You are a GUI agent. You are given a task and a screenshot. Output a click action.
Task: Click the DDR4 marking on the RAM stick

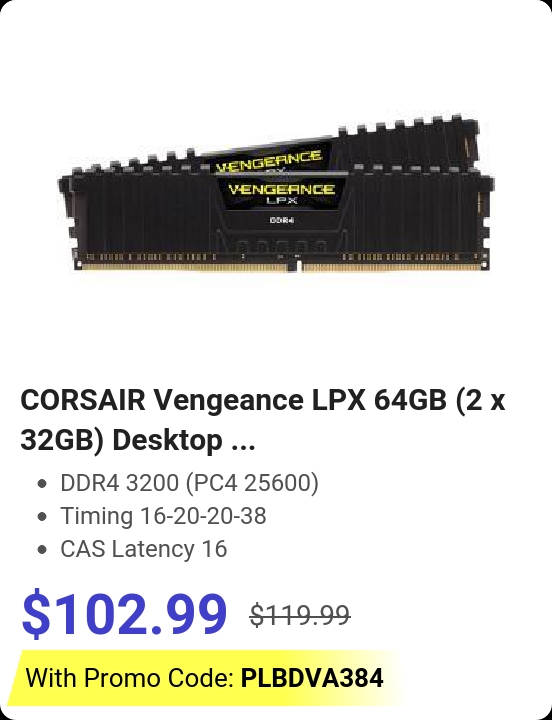[x=282, y=220]
